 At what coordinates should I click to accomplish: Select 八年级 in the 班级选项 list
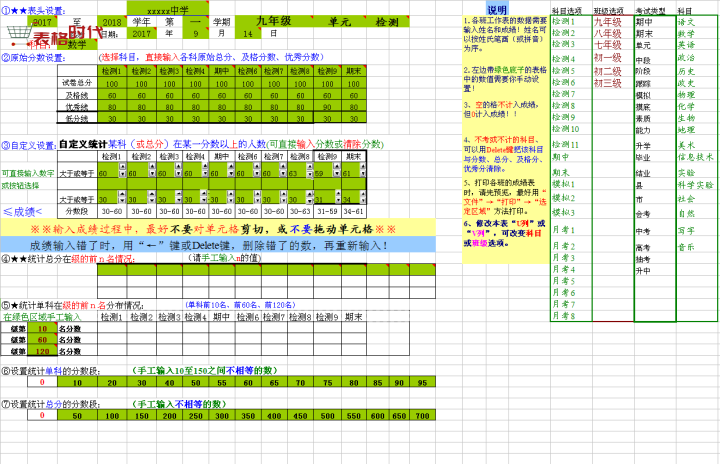(609, 33)
